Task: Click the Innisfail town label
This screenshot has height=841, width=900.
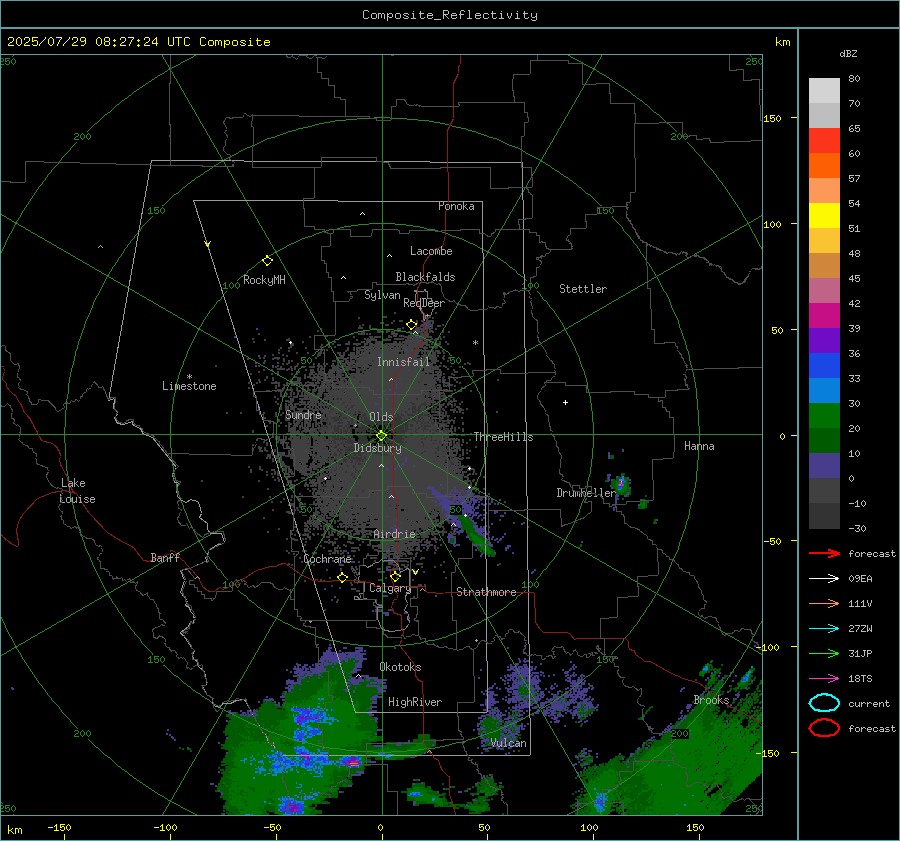Action: tap(403, 362)
